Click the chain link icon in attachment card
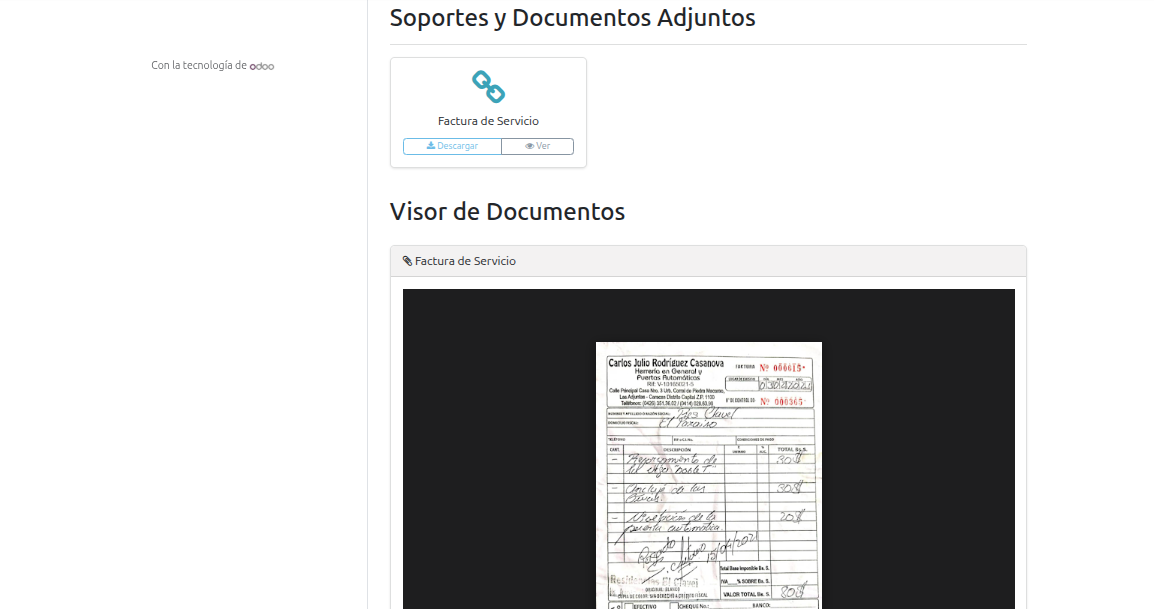1154x609 pixels. [488, 87]
